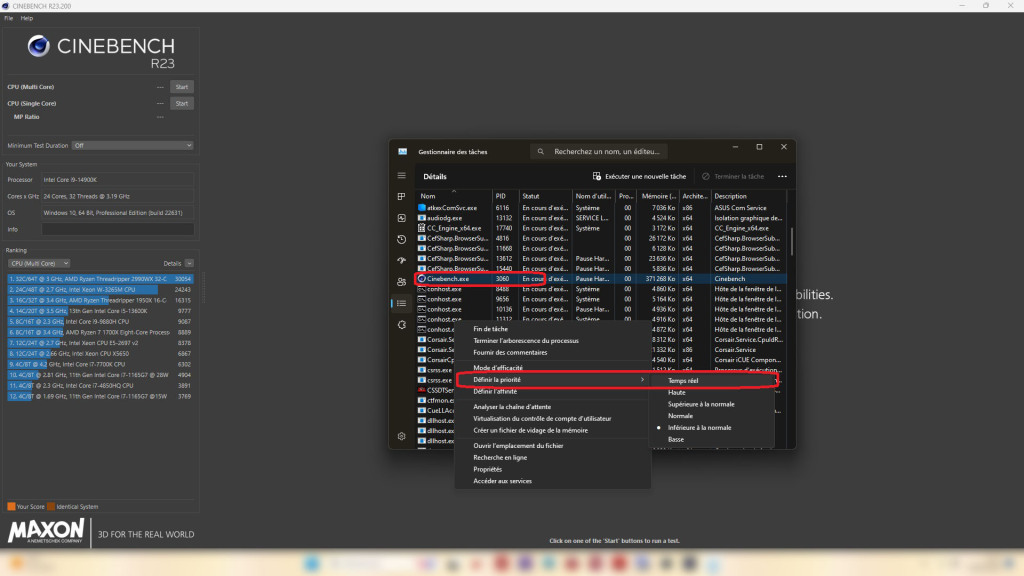
Task: Start the CPU (Multi Core) test
Action: pos(182,87)
